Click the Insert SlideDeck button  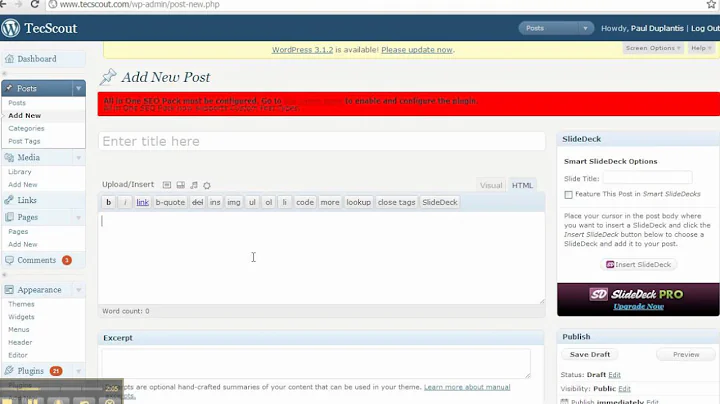(x=638, y=264)
